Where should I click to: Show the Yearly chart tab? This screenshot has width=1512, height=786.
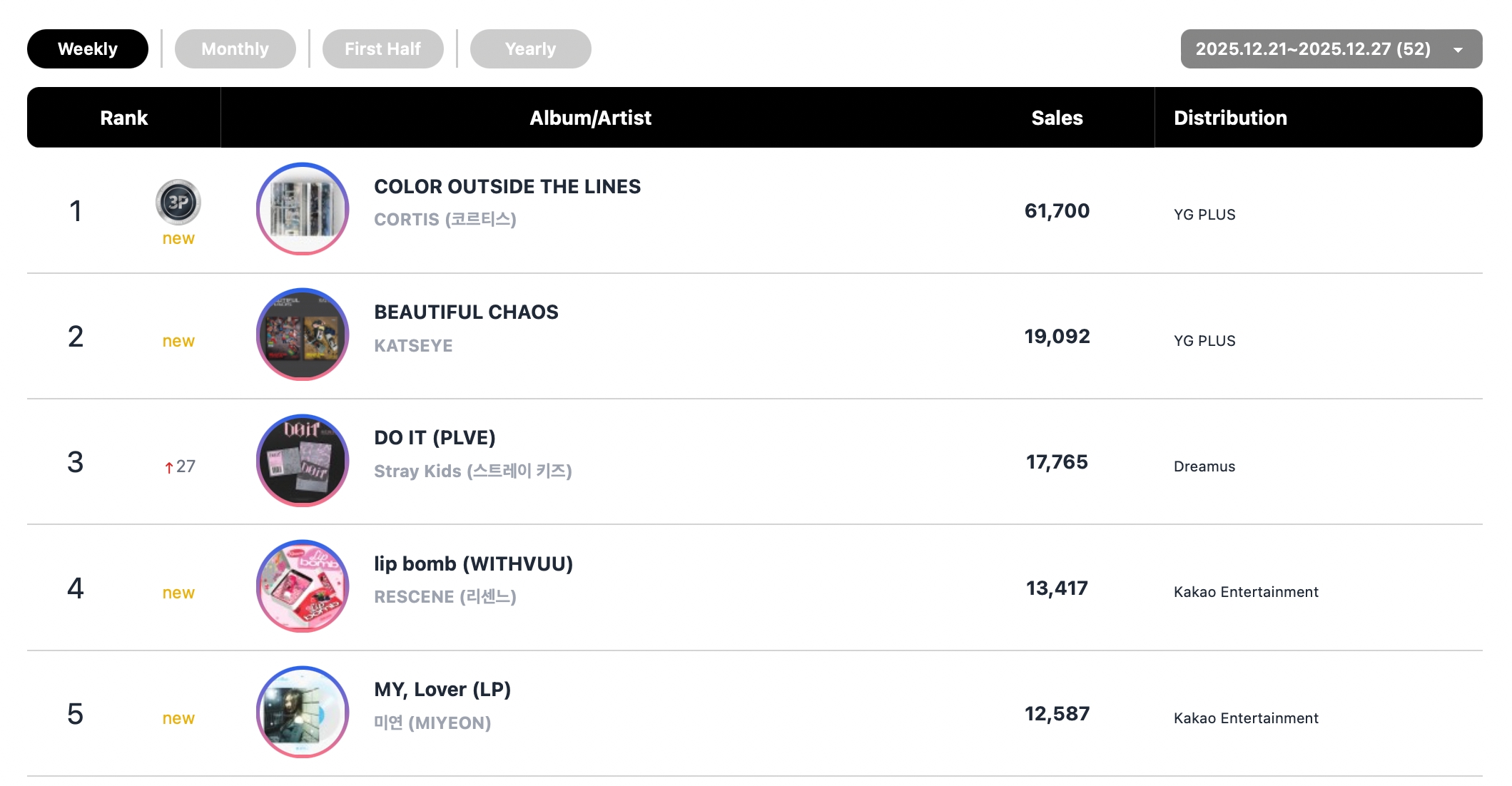pyautogui.click(x=530, y=49)
